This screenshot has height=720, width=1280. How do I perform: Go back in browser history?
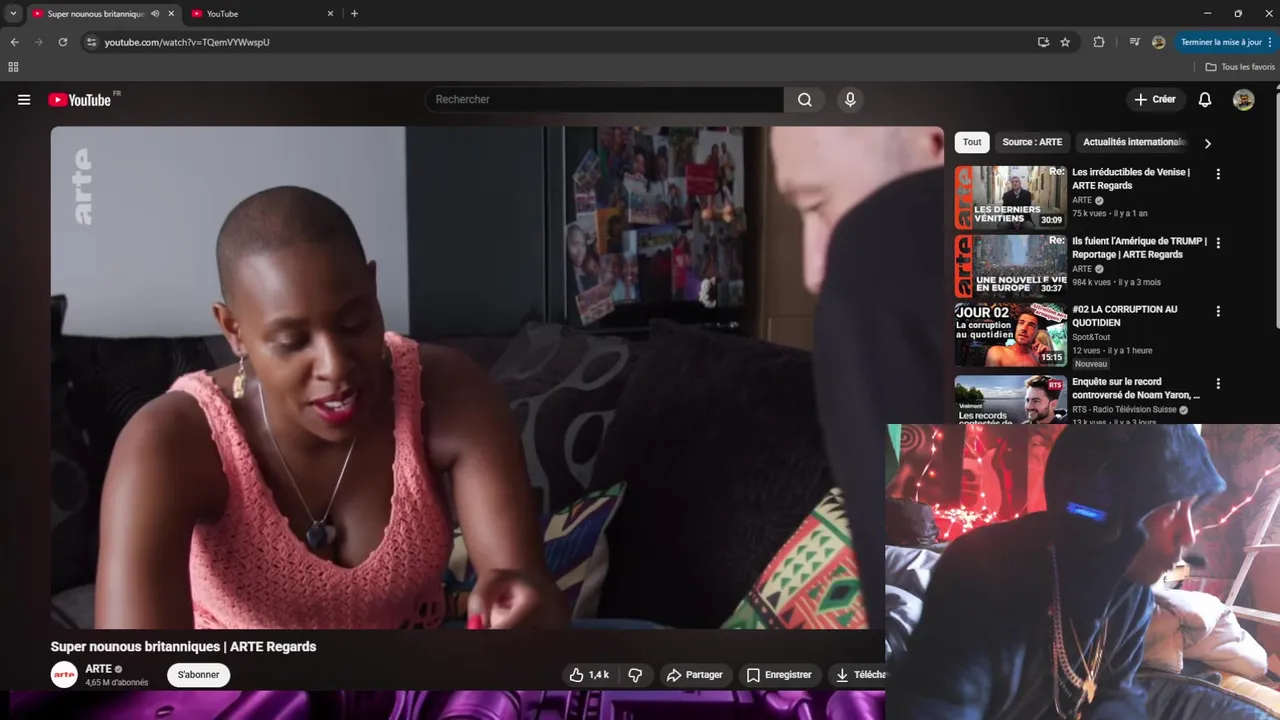point(14,42)
